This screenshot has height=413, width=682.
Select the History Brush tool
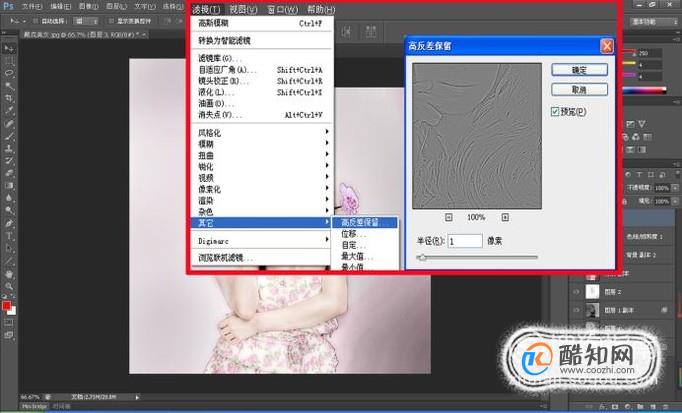coord(9,161)
